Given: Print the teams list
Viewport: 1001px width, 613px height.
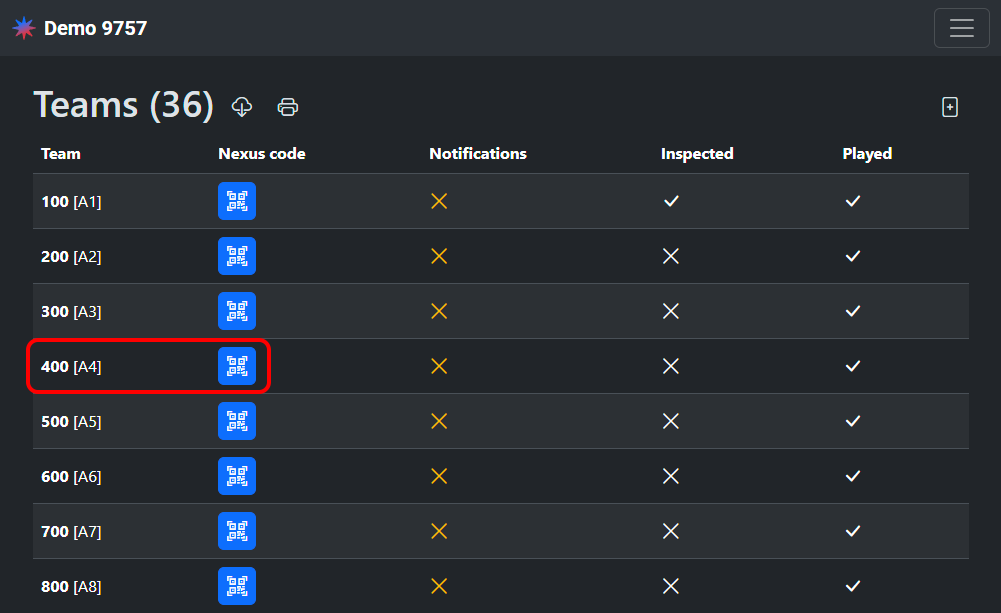Looking at the screenshot, I should tap(288, 106).
